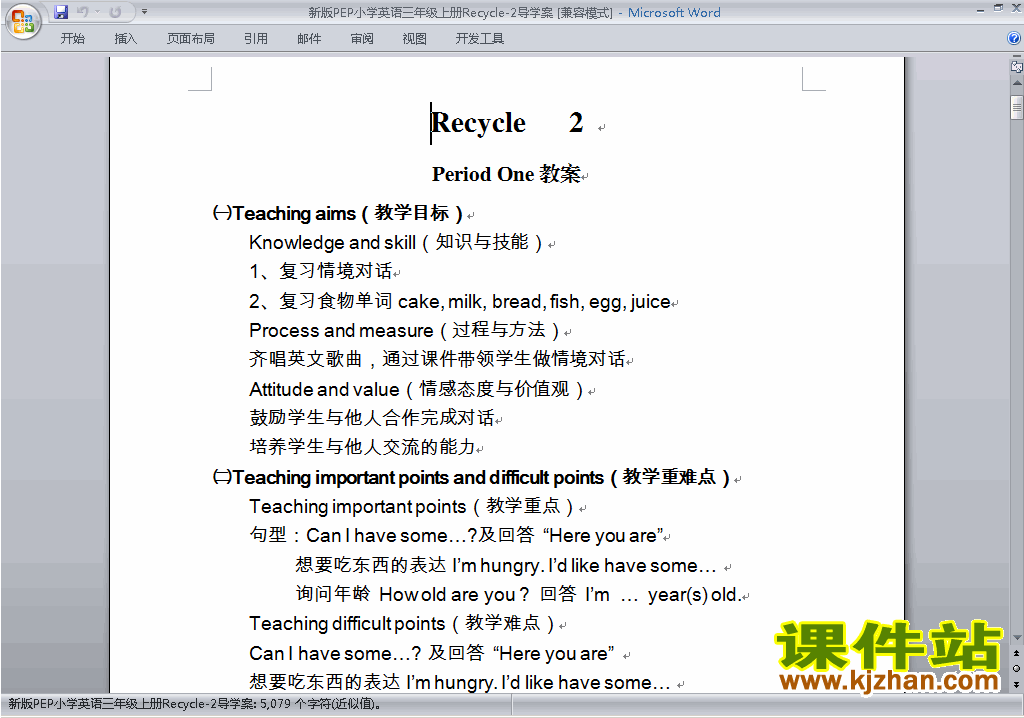Select the 审阅 ribbon tab

pos(362,39)
